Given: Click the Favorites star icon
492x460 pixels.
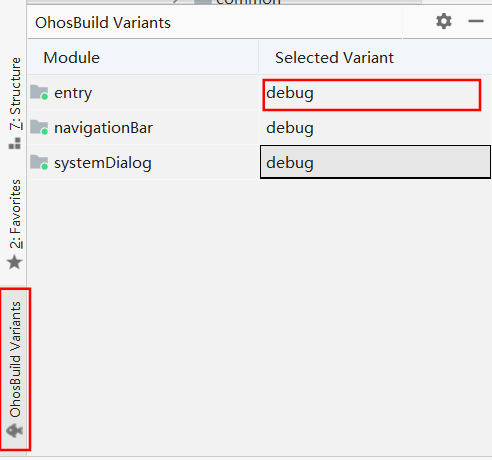Looking at the screenshot, I should (x=15, y=262).
